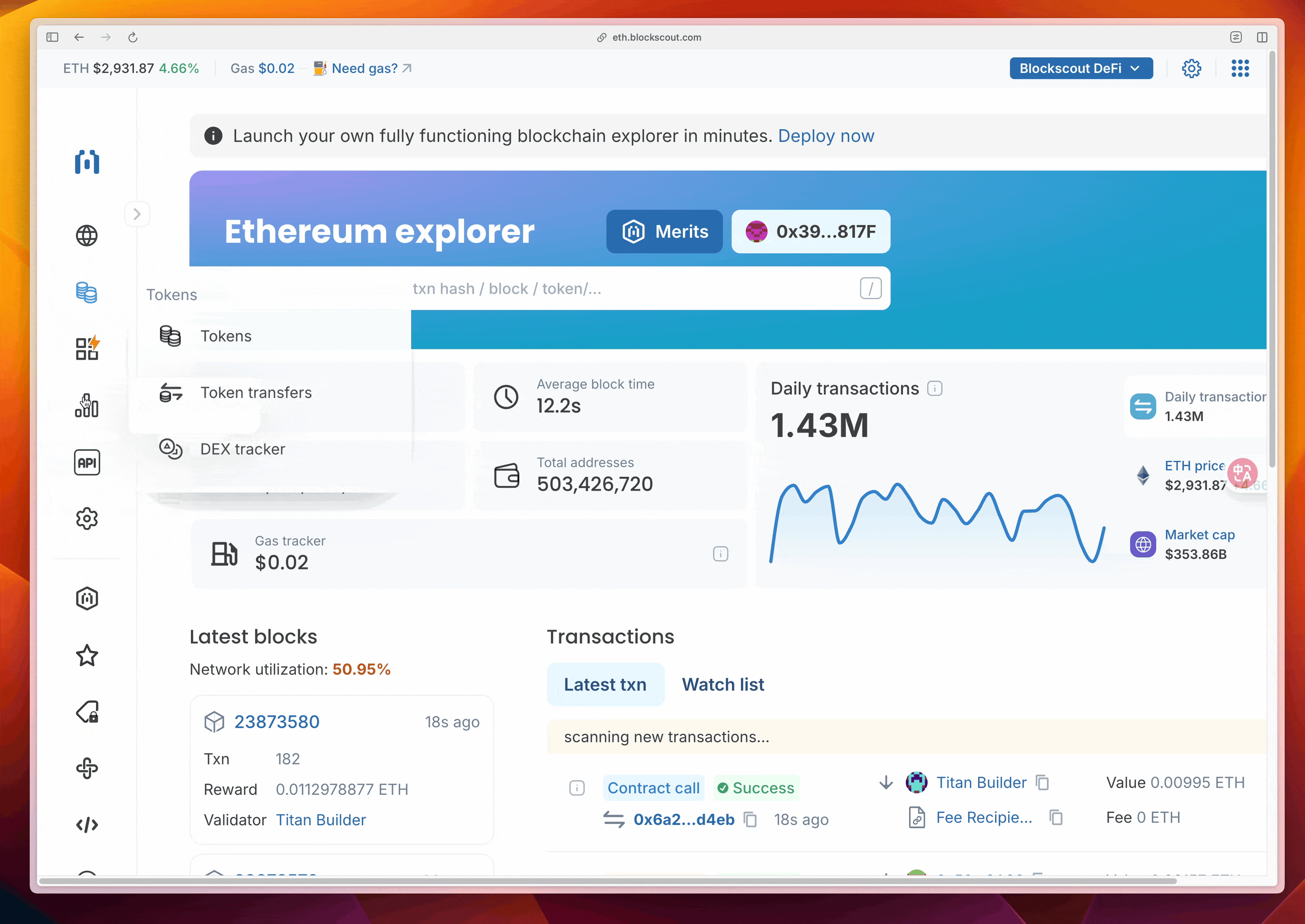Toggle the browser sidebar icon
The height and width of the screenshot is (924, 1305).
(53, 37)
